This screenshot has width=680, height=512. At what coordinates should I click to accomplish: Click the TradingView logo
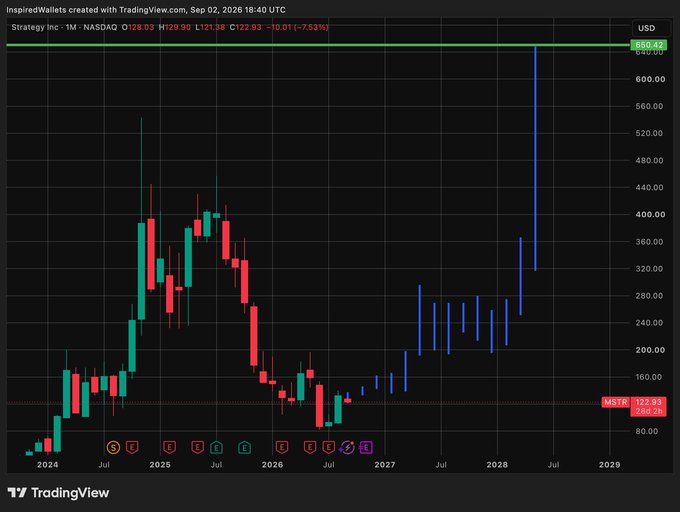pos(59,493)
